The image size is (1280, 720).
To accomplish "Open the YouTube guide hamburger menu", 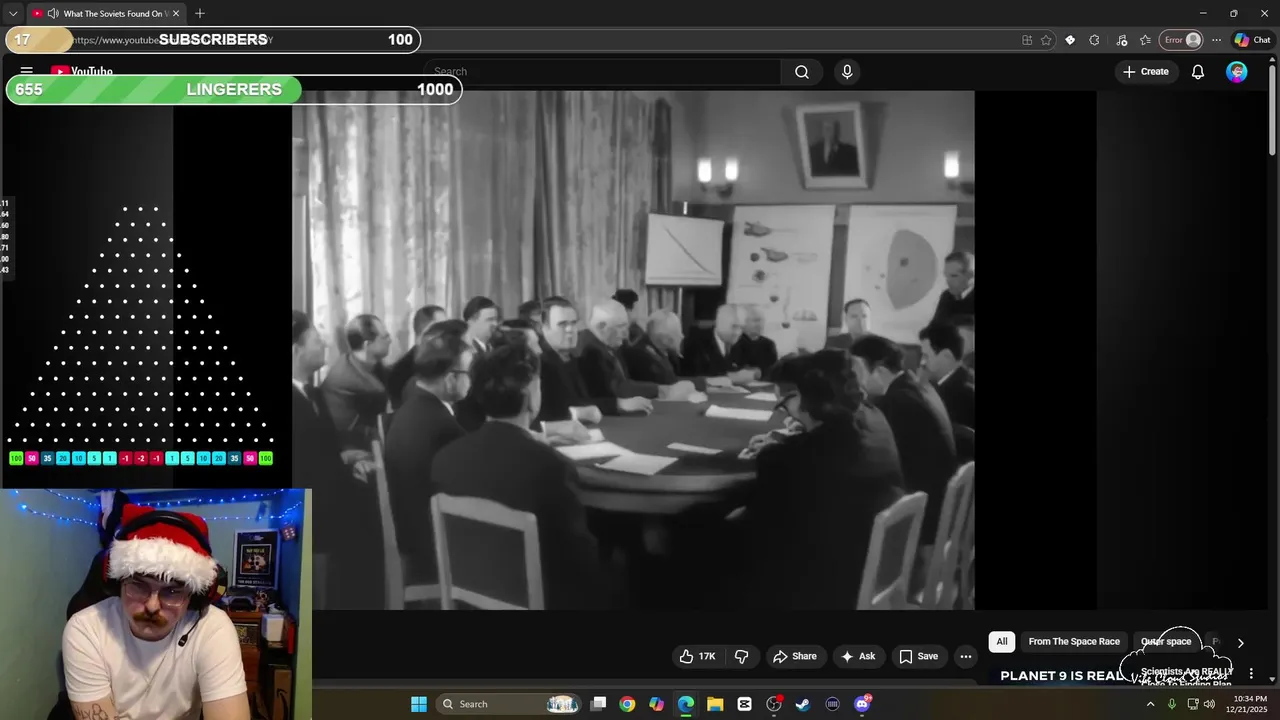I will coord(27,71).
